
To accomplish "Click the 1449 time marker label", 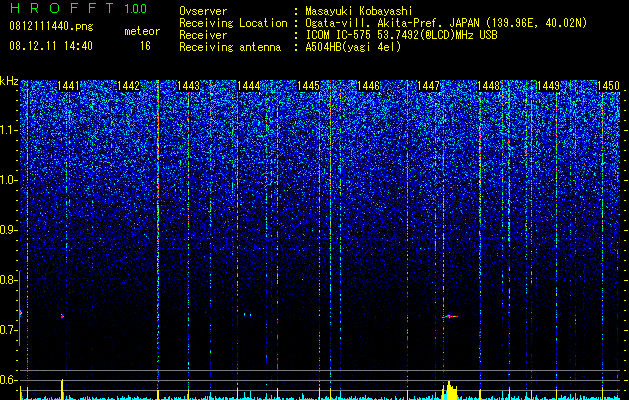I will [x=548, y=86].
